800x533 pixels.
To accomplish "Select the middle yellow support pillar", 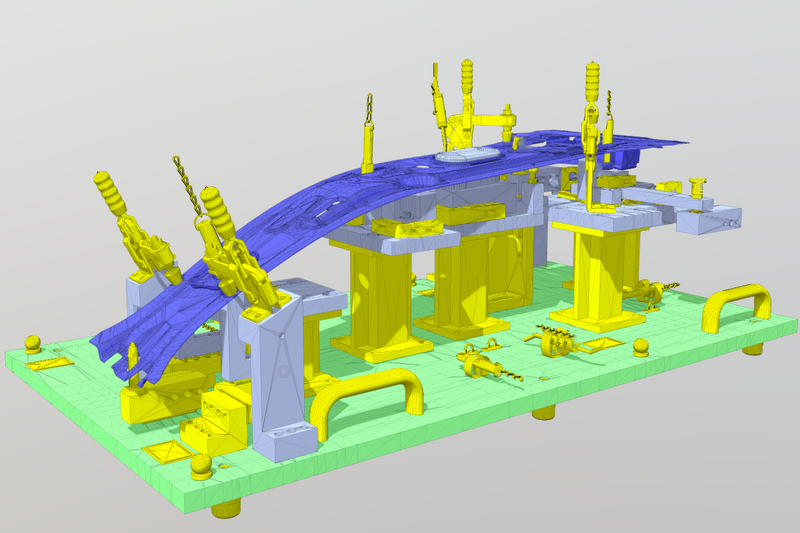I will pos(468,280).
